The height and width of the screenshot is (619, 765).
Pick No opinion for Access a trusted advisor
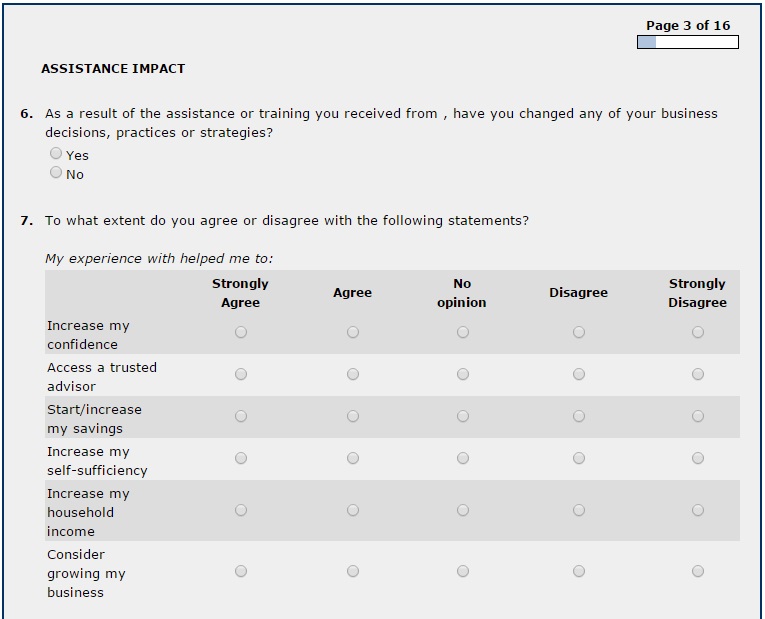point(463,375)
